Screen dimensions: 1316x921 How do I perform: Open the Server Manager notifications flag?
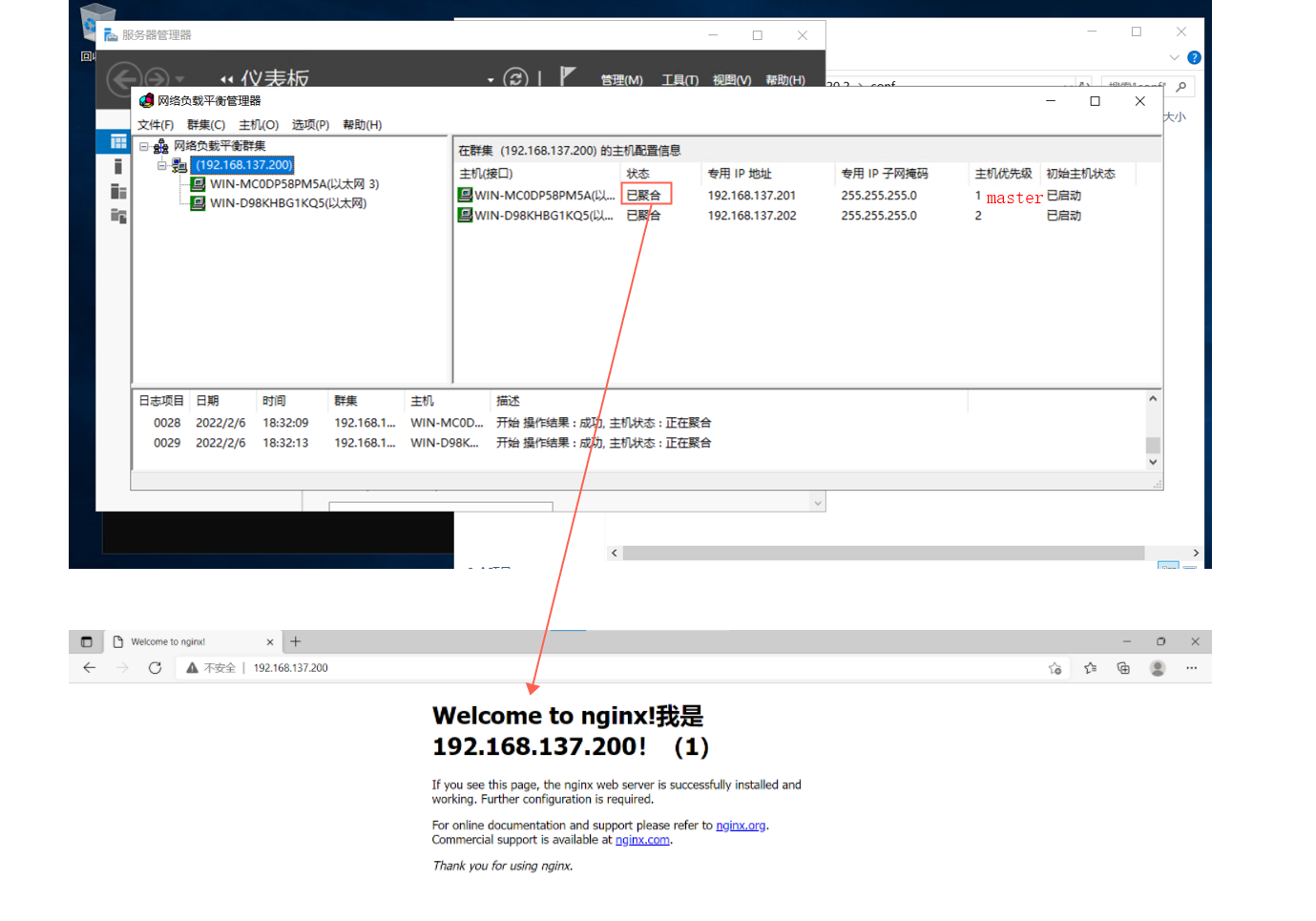click(x=568, y=75)
